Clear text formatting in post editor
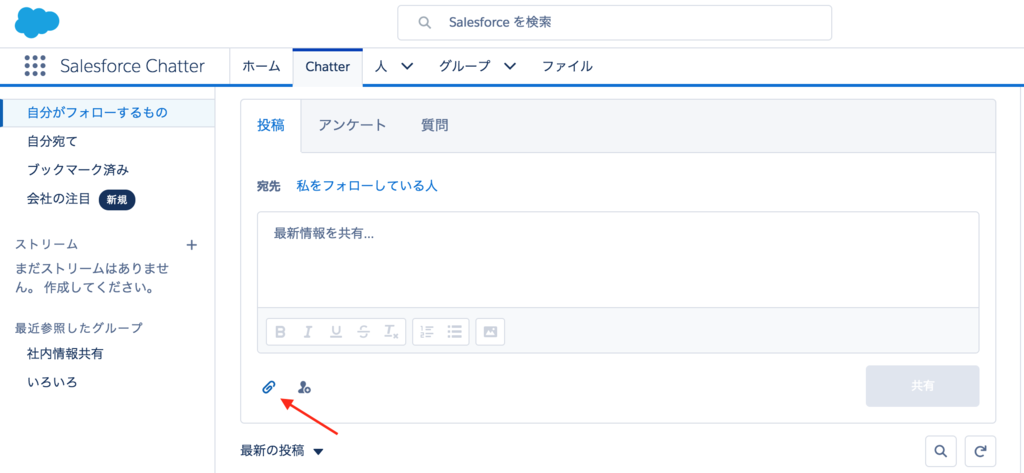The width and height of the screenshot is (1024, 473). (391, 332)
